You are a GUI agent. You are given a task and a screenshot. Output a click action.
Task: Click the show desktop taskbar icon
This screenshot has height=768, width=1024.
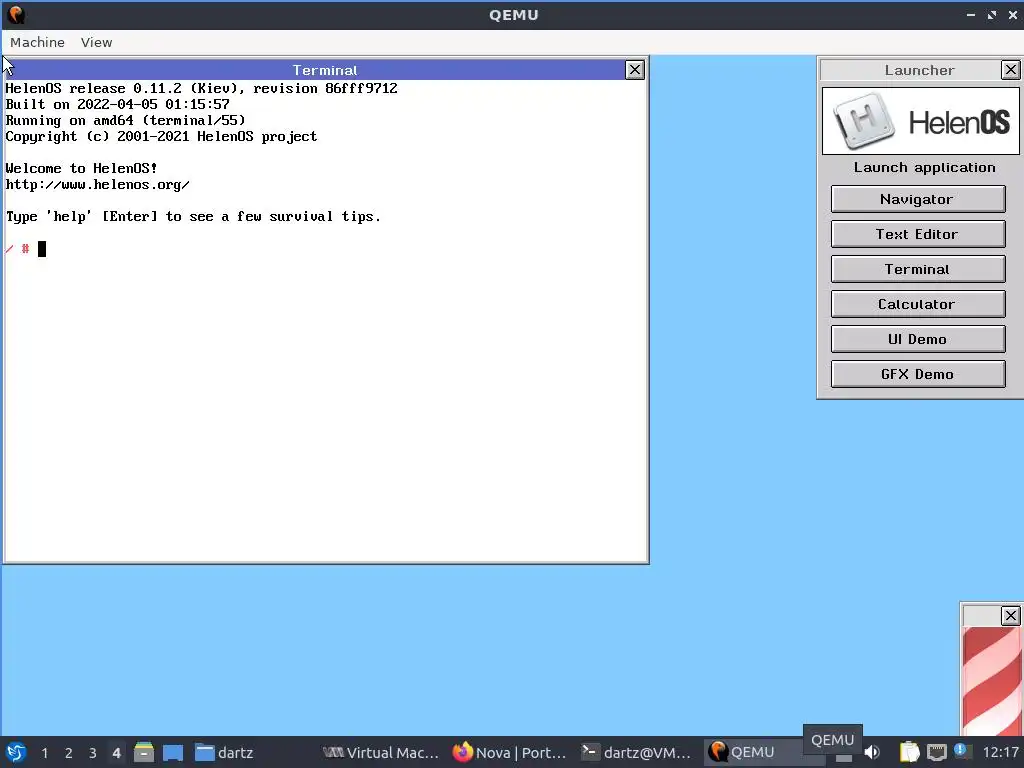click(172, 752)
